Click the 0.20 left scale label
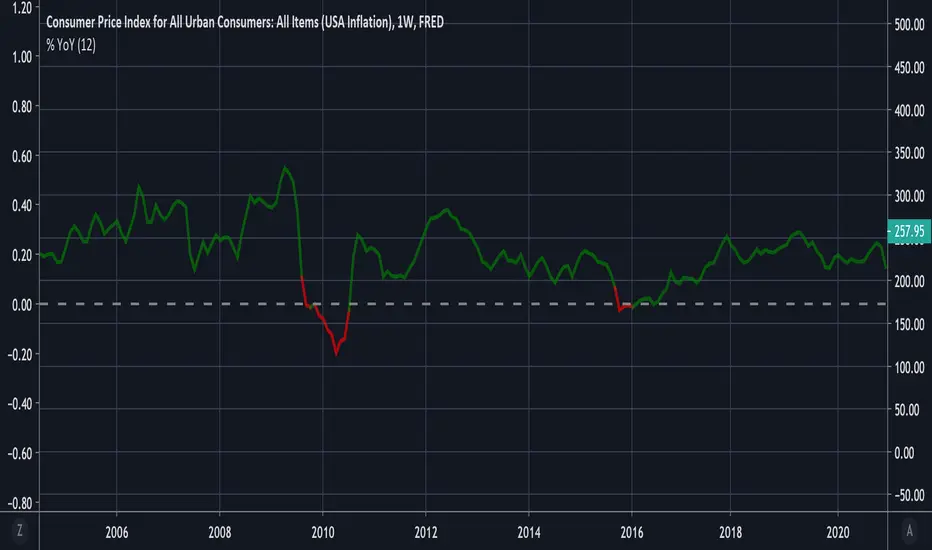Image resolution: width=932 pixels, height=550 pixels. click(22, 256)
